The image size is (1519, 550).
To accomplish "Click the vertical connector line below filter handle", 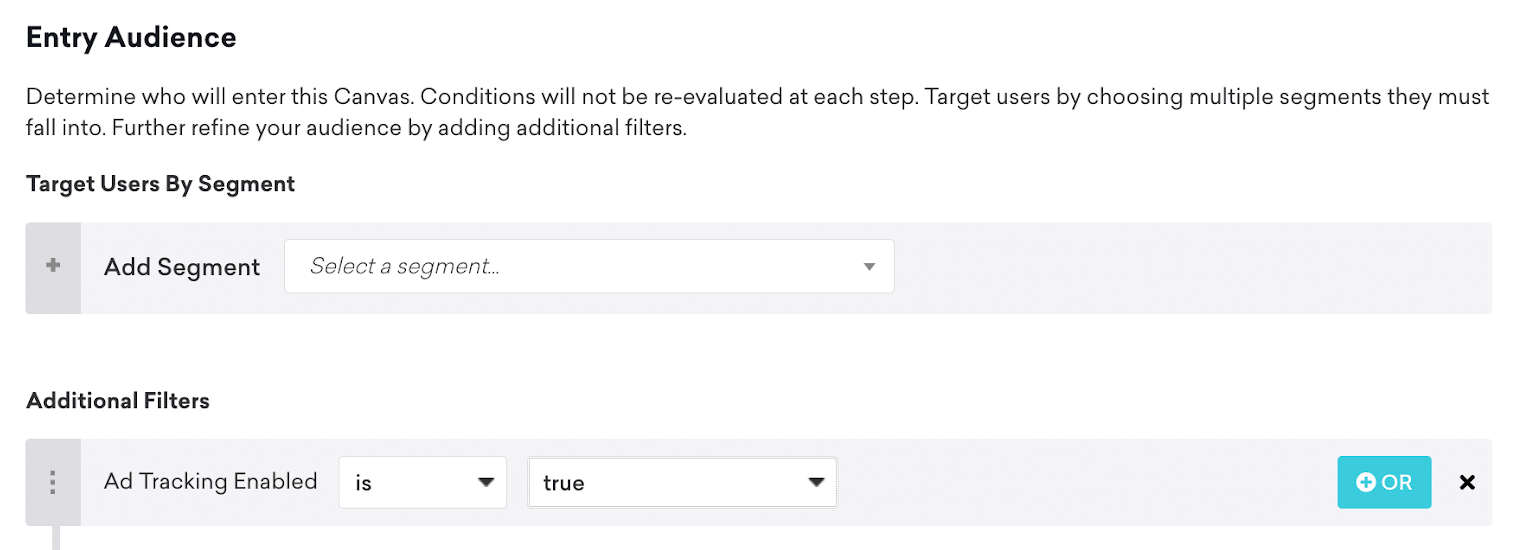I will point(56,537).
